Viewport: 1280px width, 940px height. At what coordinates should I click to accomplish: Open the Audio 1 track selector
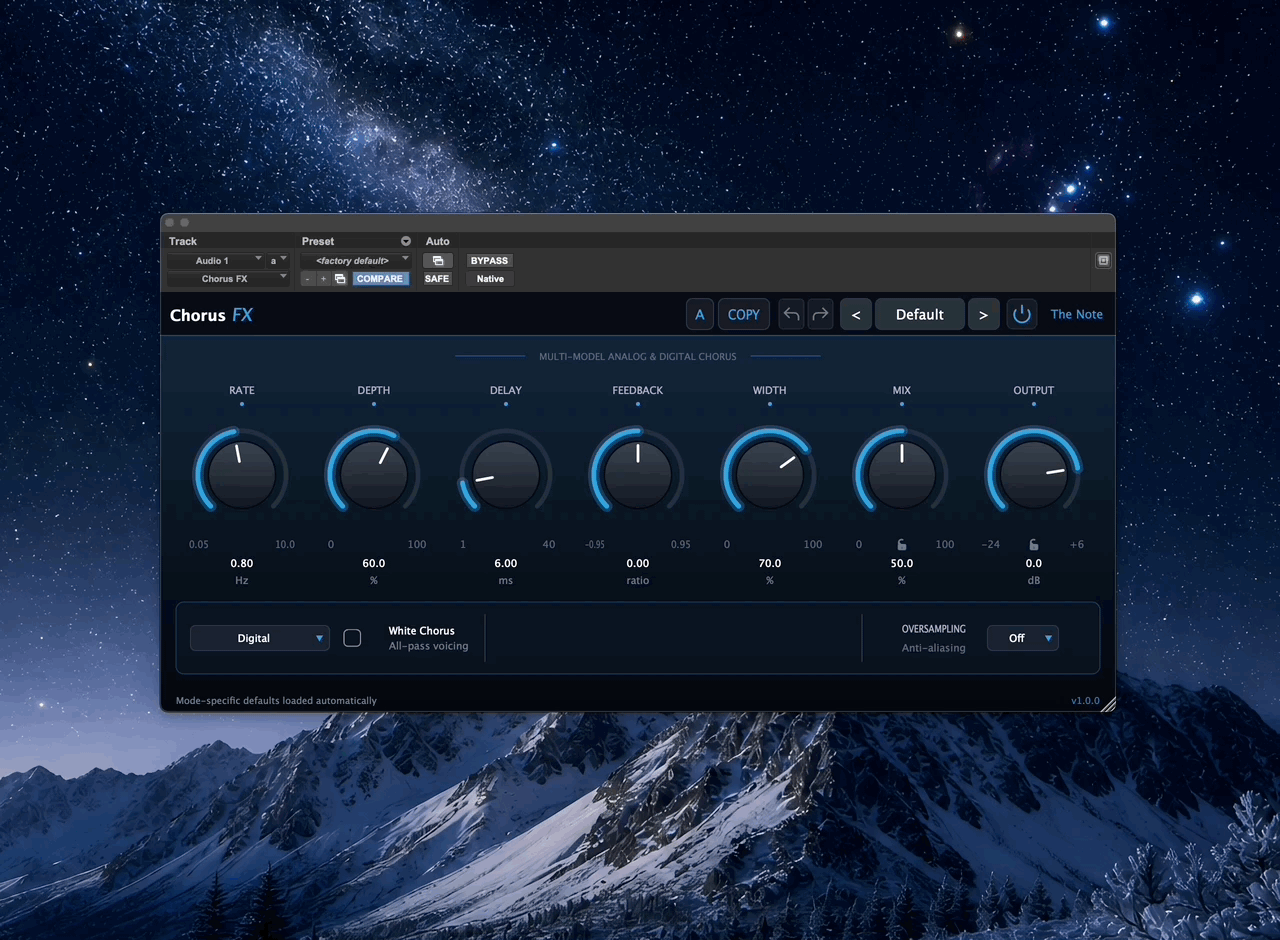pyautogui.click(x=215, y=261)
